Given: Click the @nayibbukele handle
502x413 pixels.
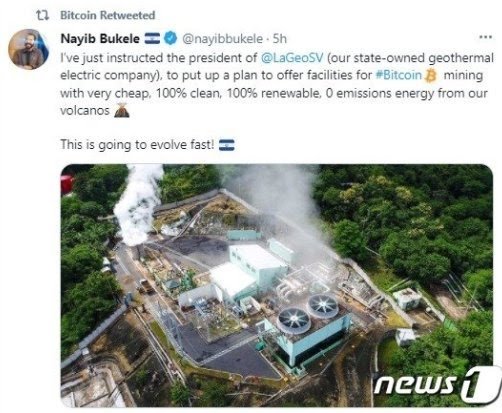Looking at the screenshot, I should pyautogui.click(x=222, y=39).
